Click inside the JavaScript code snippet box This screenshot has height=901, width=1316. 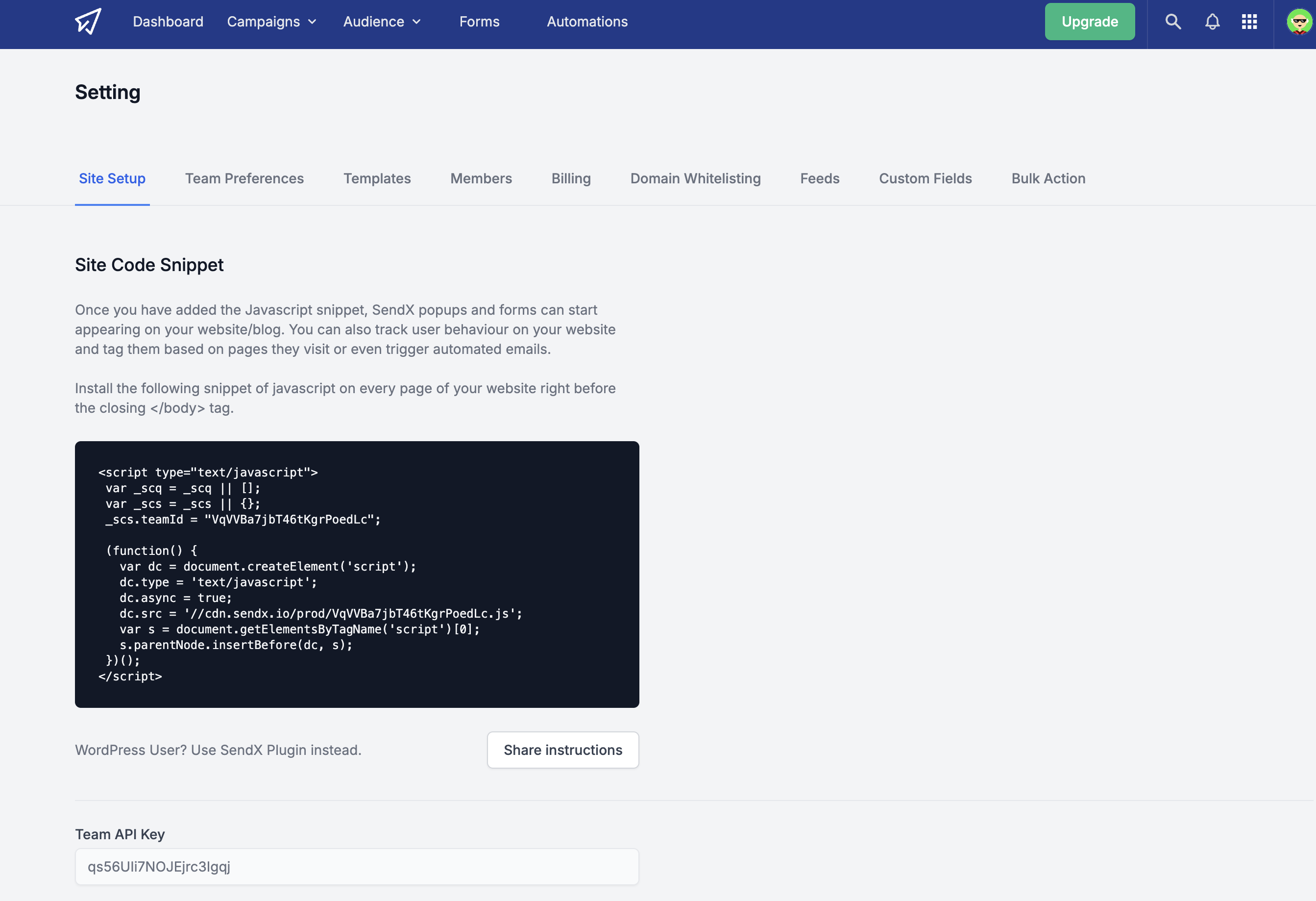click(357, 574)
